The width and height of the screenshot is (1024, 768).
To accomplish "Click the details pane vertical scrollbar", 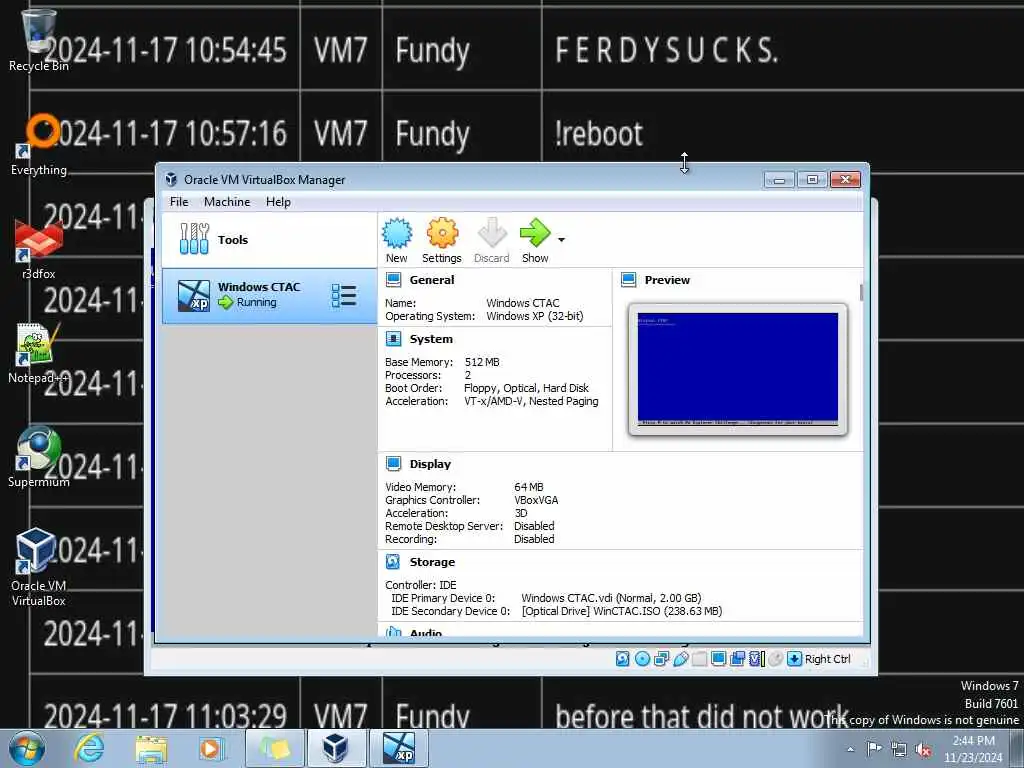I will [861, 293].
